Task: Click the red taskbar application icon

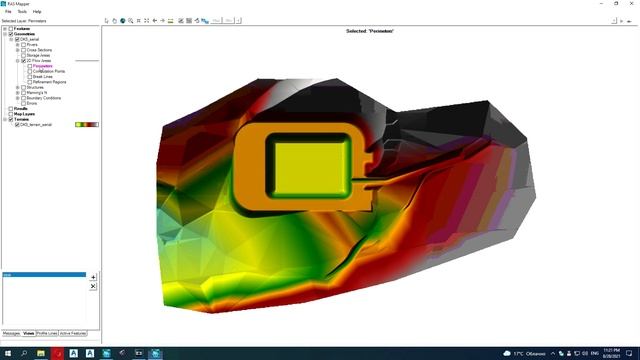Action: 58,353
